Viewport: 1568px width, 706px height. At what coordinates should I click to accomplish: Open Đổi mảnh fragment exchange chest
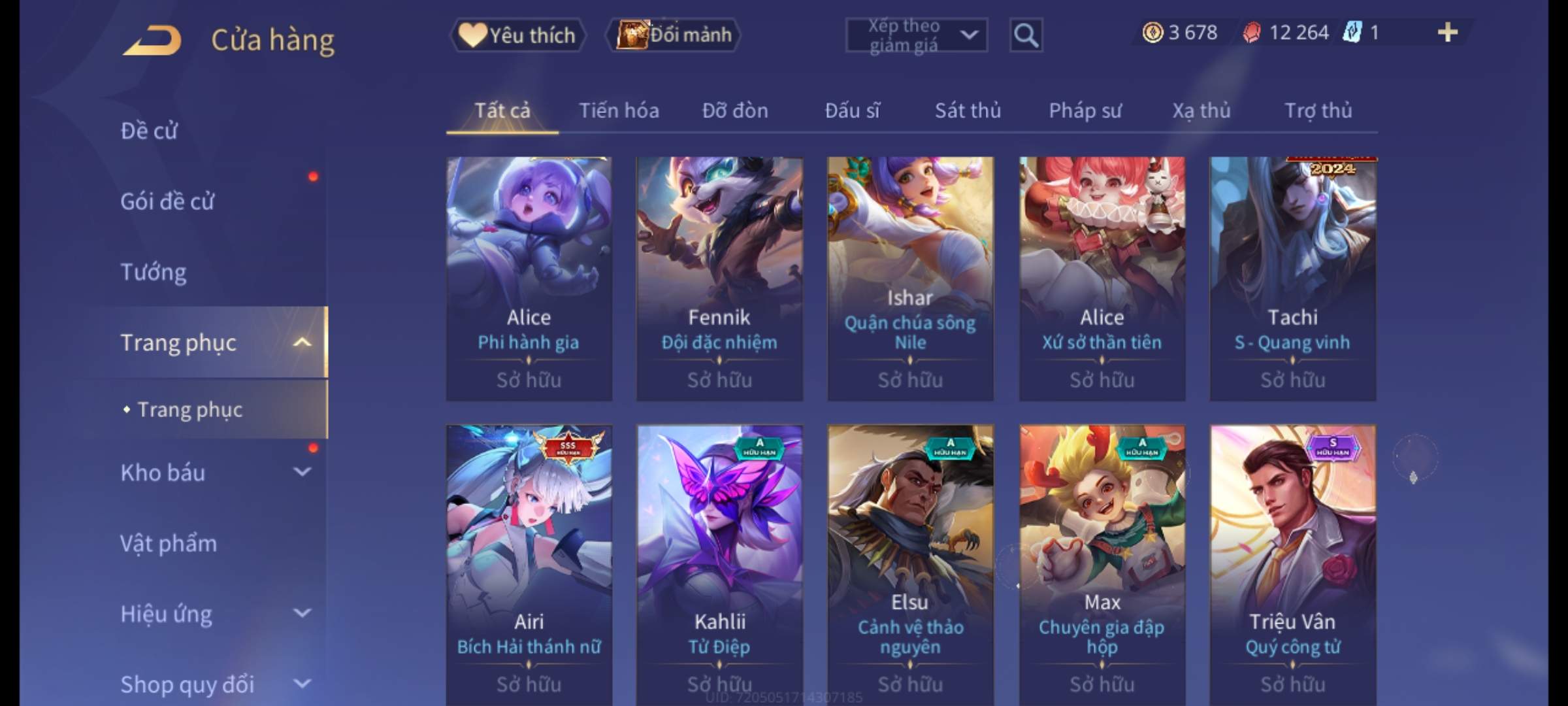click(x=674, y=35)
